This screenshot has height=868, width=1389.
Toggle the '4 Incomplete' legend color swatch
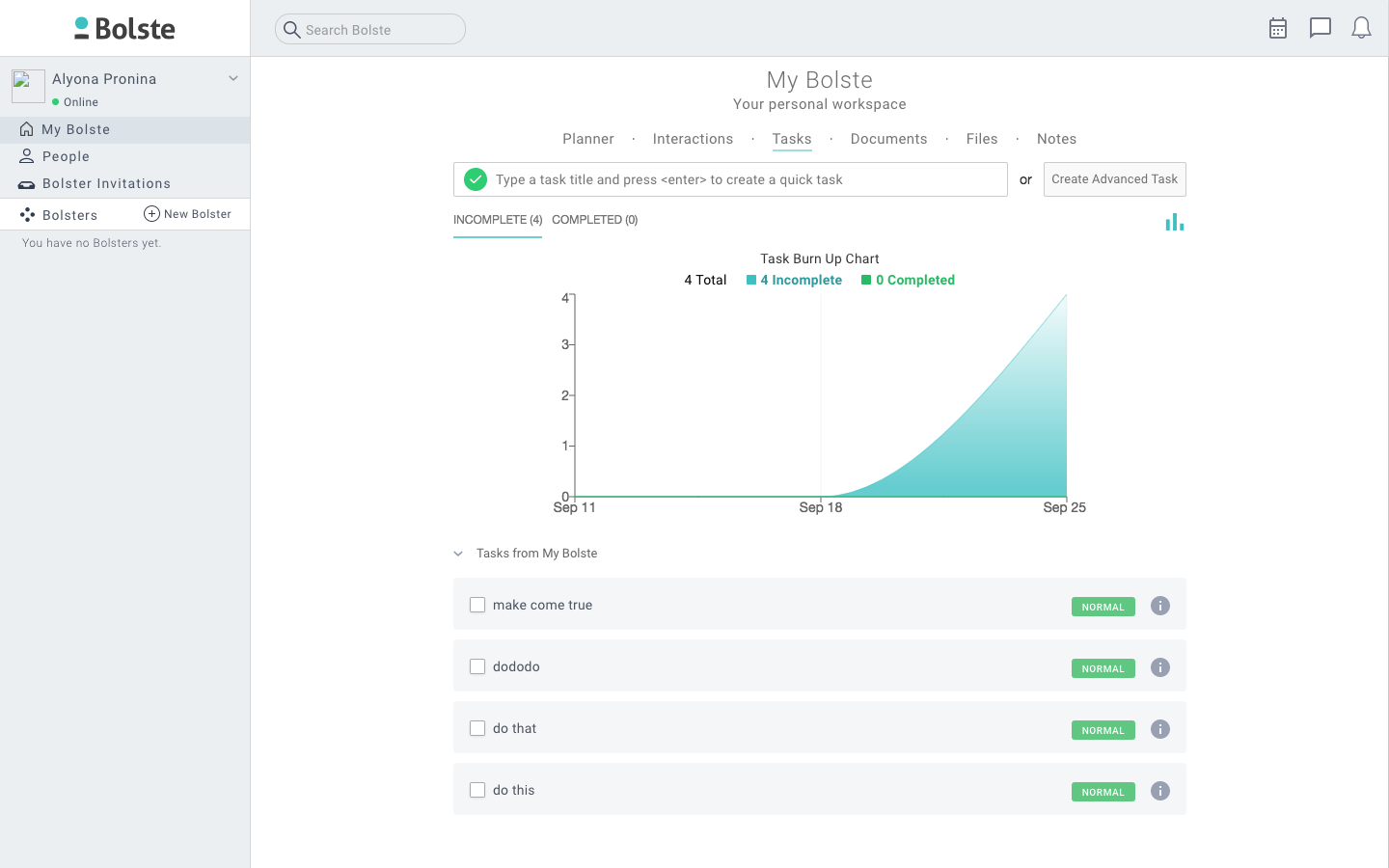click(751, 280)
